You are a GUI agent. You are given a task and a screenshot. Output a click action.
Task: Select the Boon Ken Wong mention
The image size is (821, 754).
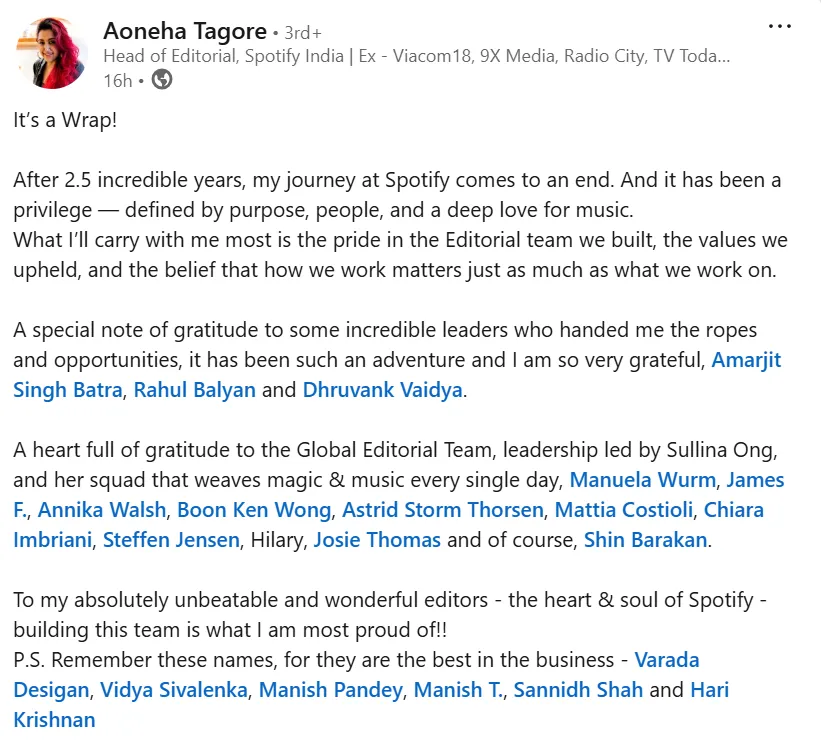[x=254, y=510]
